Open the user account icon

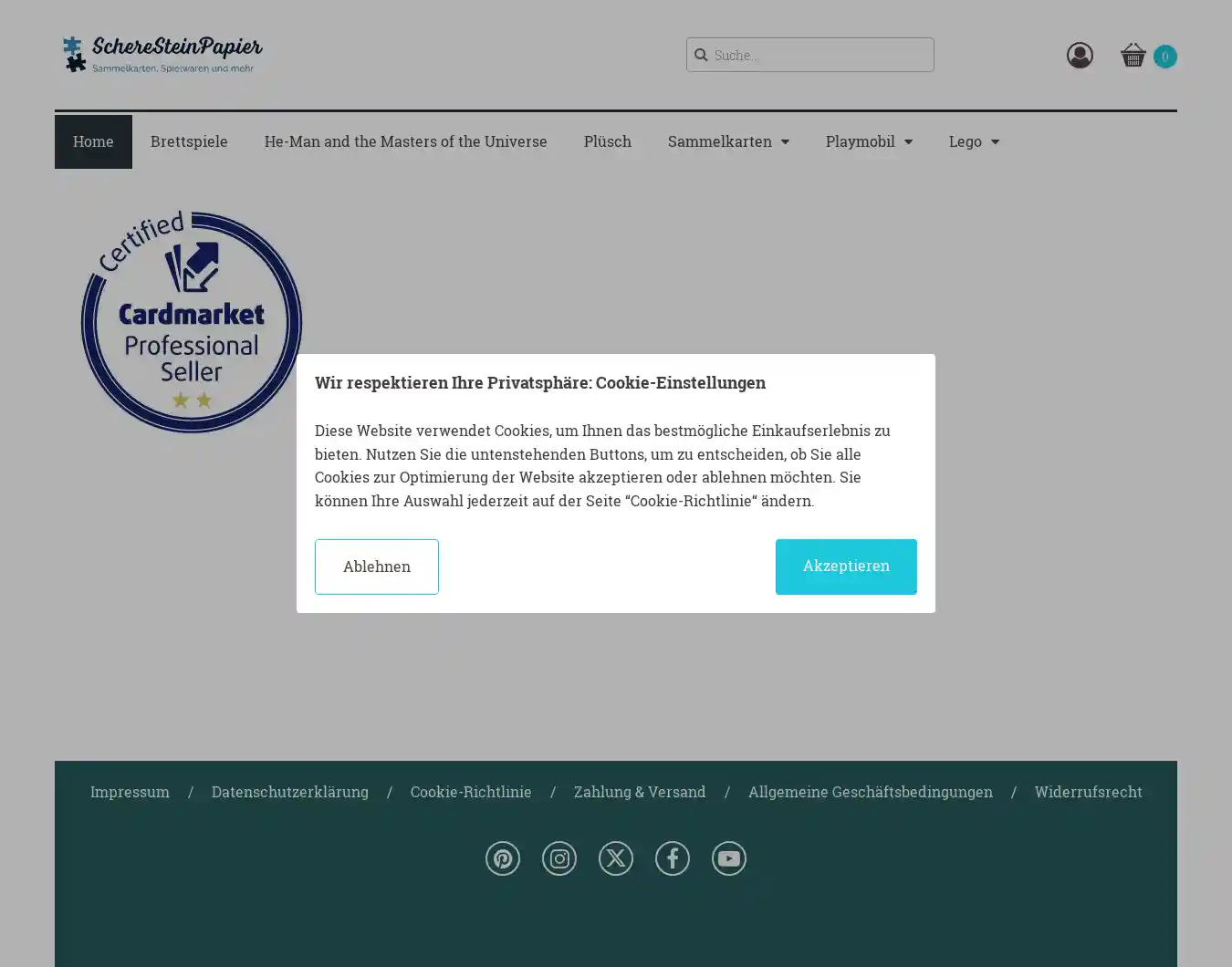(1080, 56)
